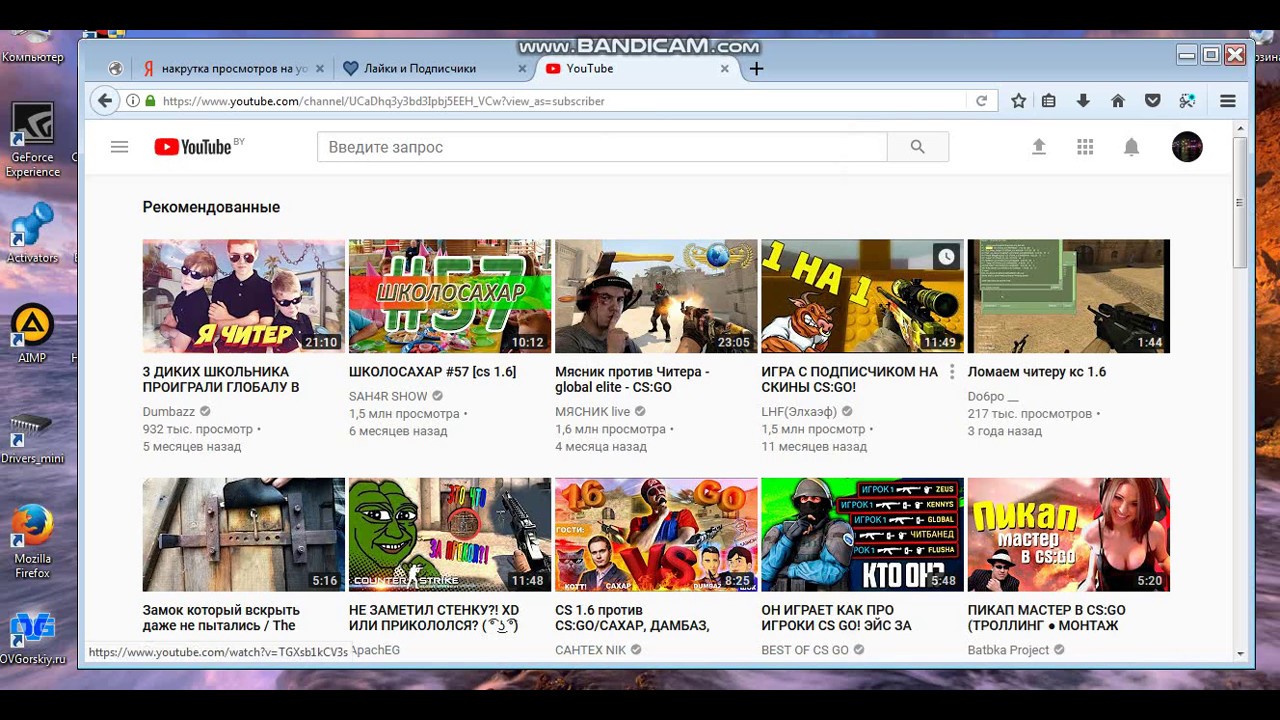1280x720 pixels.
Task: Click the 1.6 VS GO thumbnail
Action: pyautogui.click(x=656, y=535)
